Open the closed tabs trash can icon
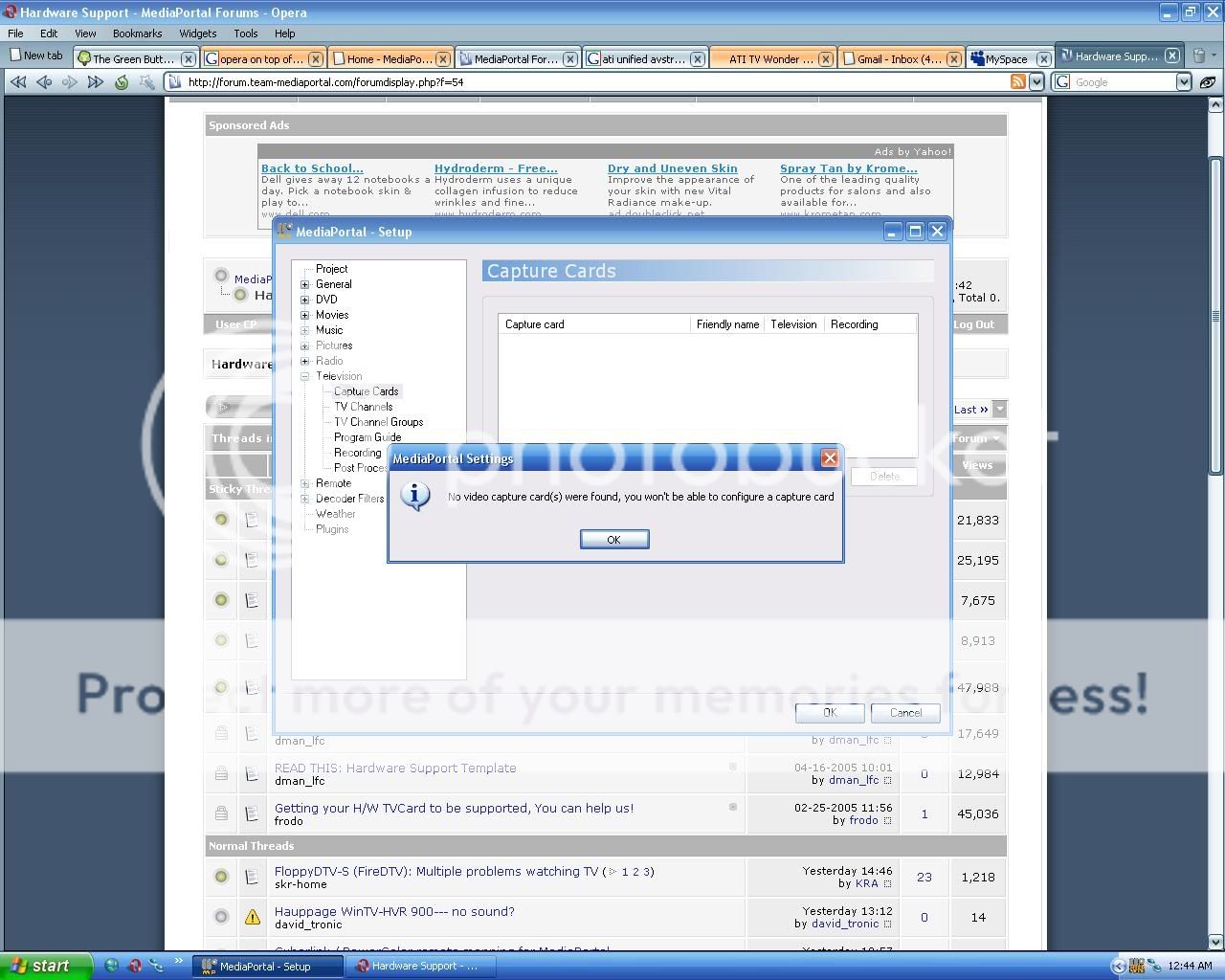The width and height of the screenshot is (1225, 980). 1199,56
